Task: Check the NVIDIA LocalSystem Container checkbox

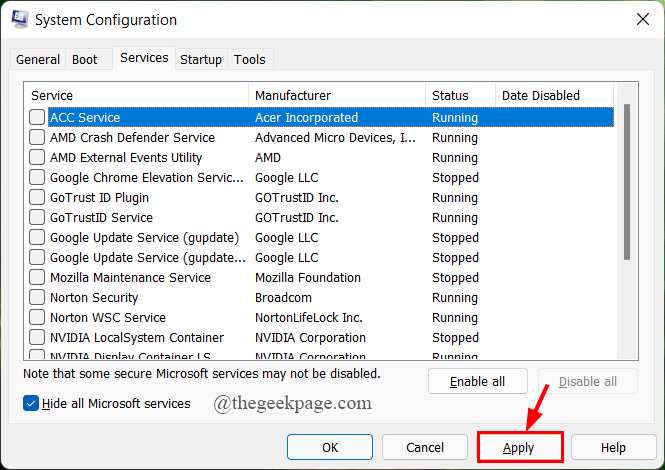Action: (37, 337)
